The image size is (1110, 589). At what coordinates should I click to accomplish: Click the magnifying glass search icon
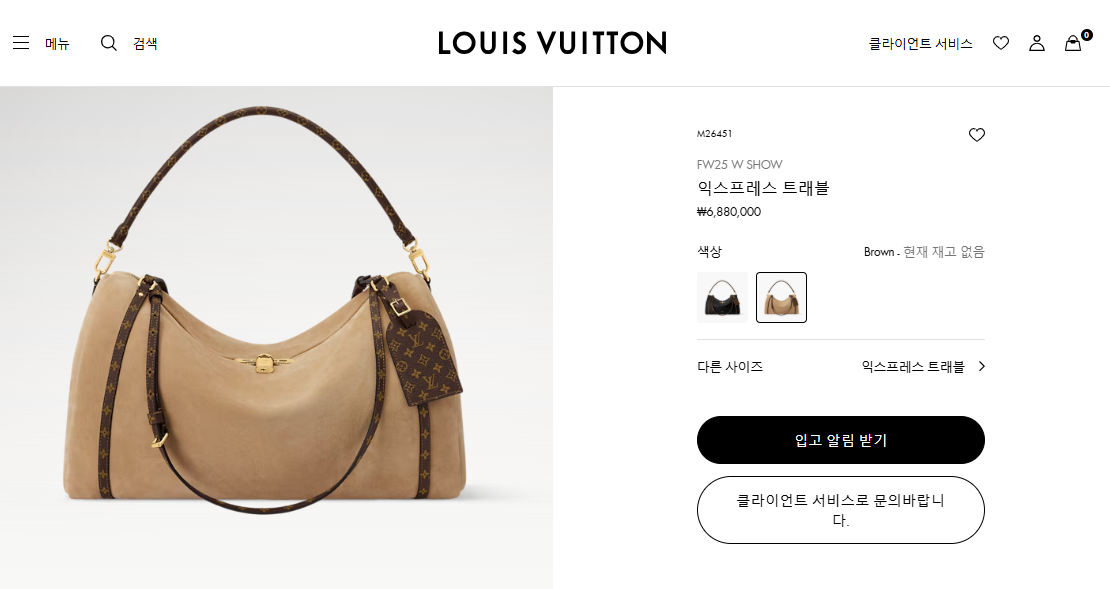pyautogui.click(x=108, y=43)
